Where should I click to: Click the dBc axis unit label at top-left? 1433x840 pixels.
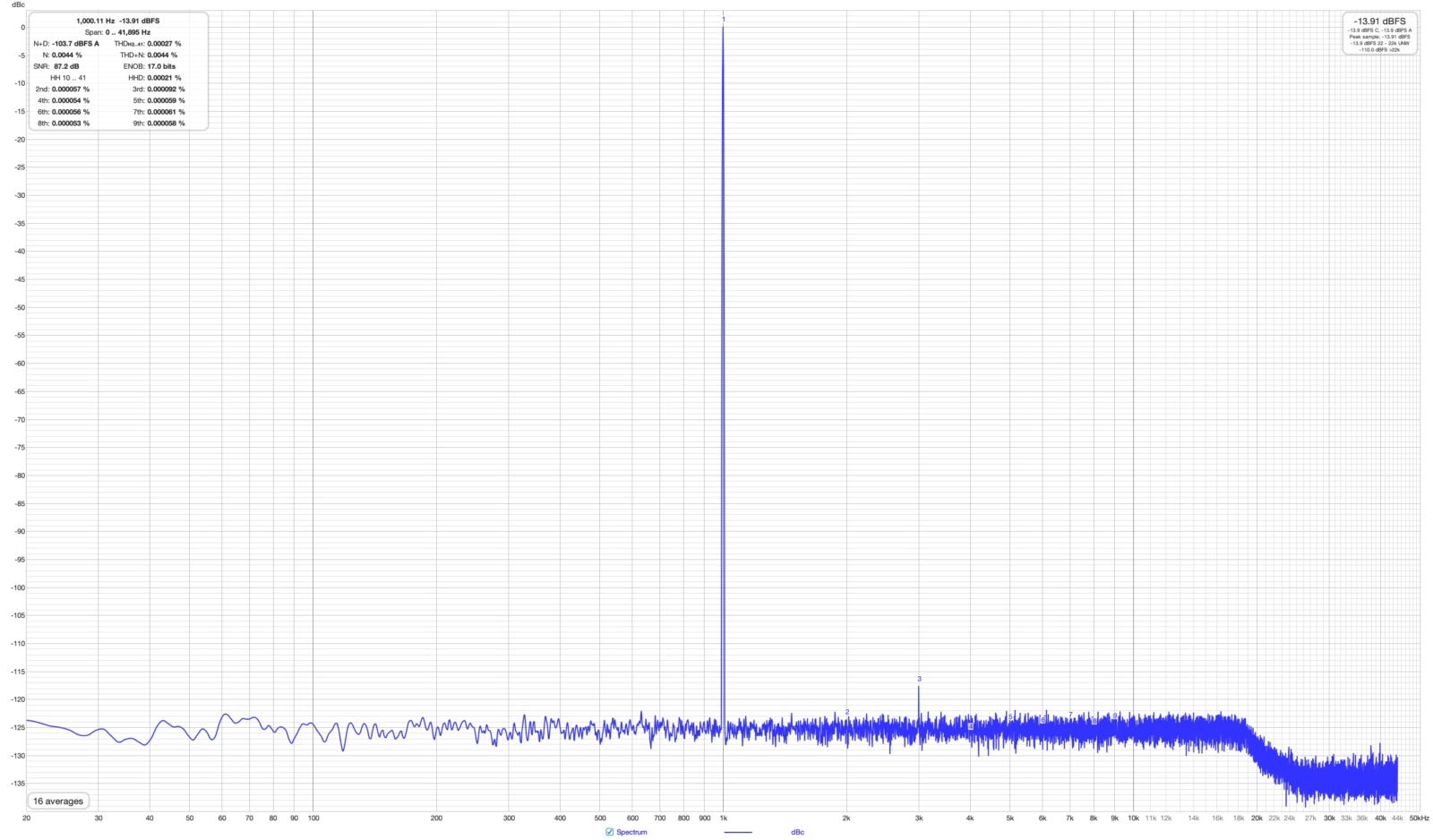pos(18,4)
